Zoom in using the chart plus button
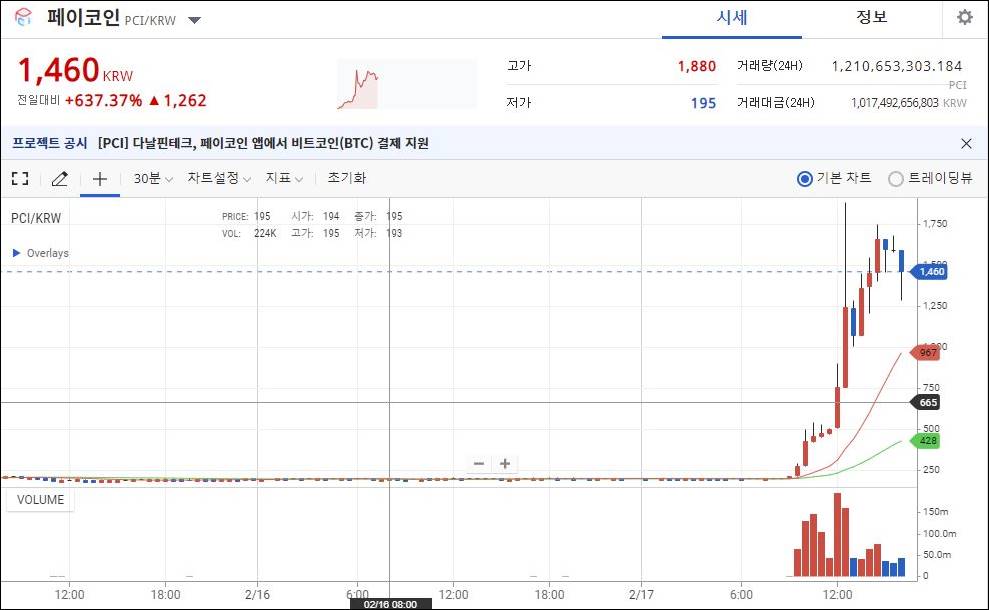 click(505, 463)
